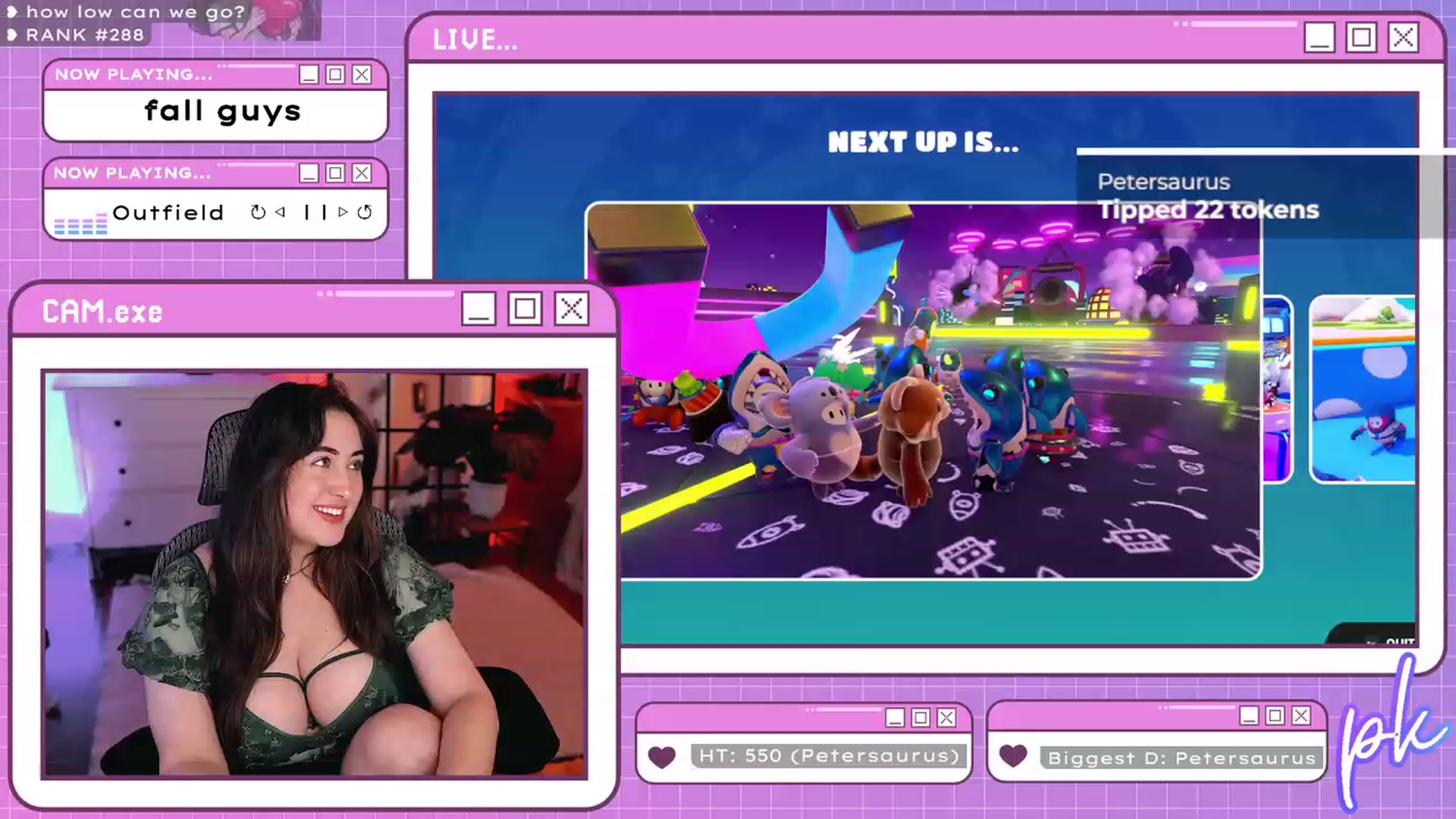Minimize the Biggest D window
1456x819 pixels.
tap(1250, 715)
